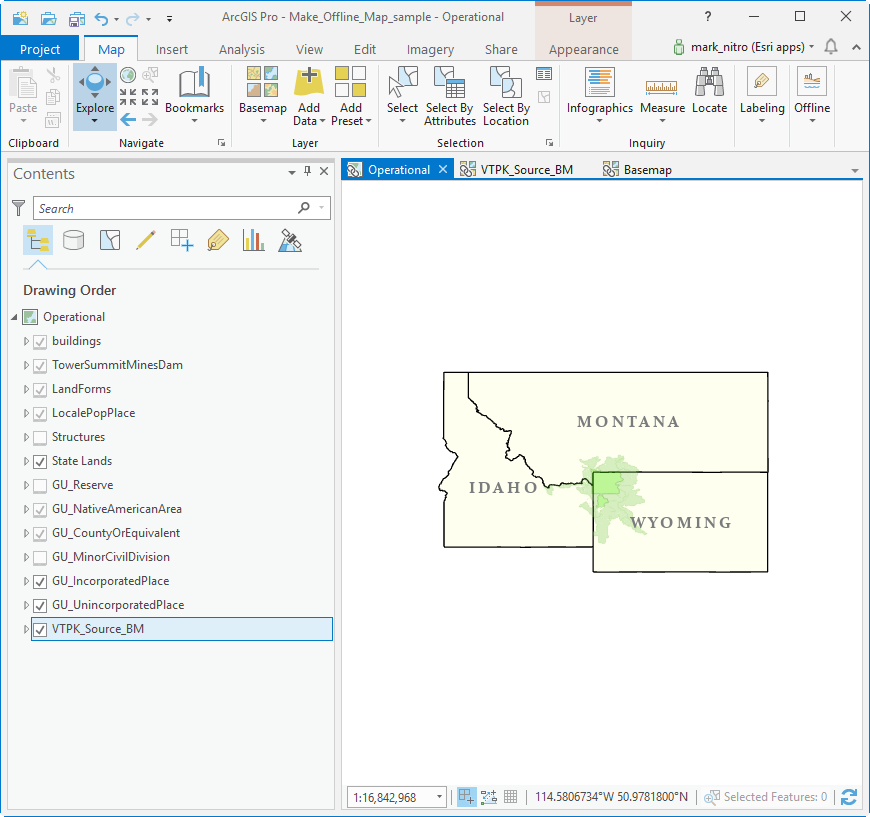Go to previous extent arrow
The image size is (870, 817).
click(128, 119)
